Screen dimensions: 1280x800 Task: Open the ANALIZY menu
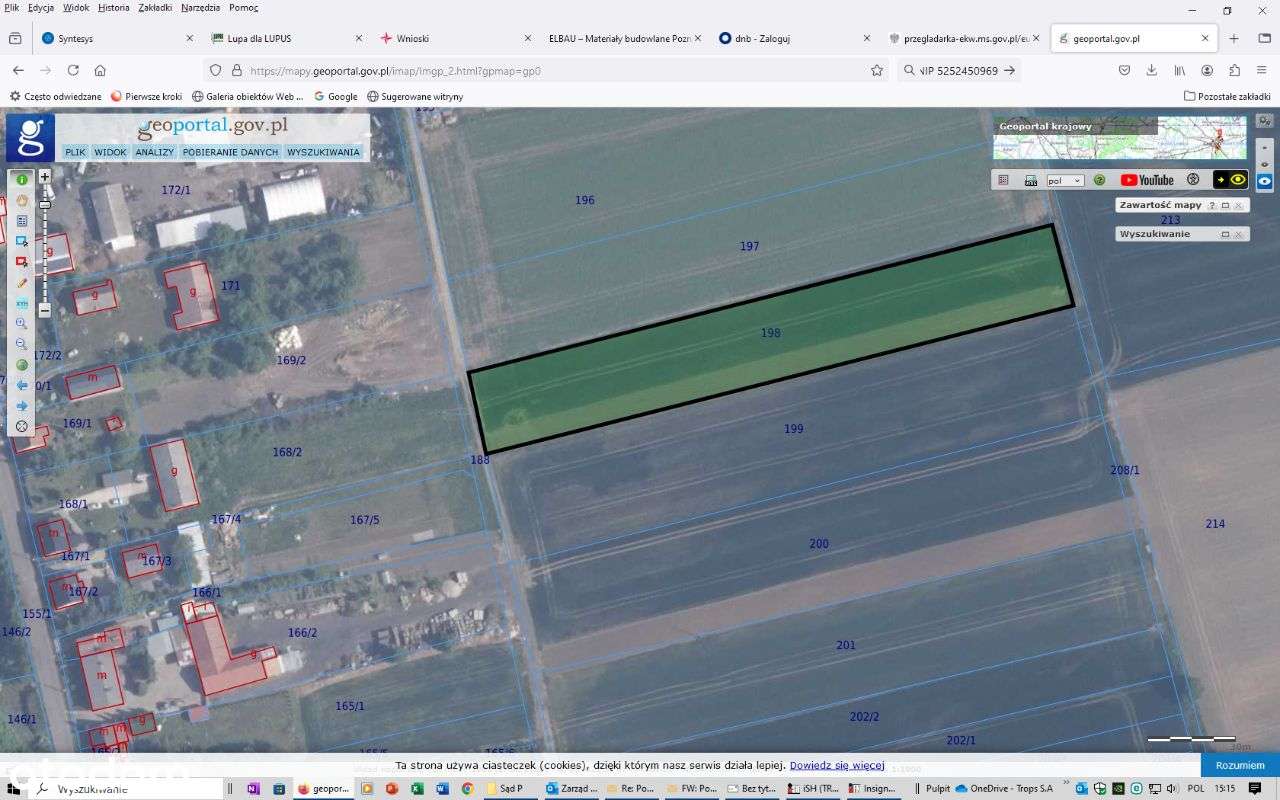click(155, 152)
